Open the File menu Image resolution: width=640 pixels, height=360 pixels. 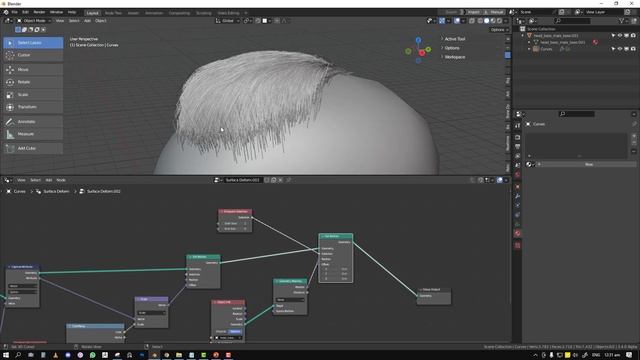pyautogui.click(x=14, y=13)
